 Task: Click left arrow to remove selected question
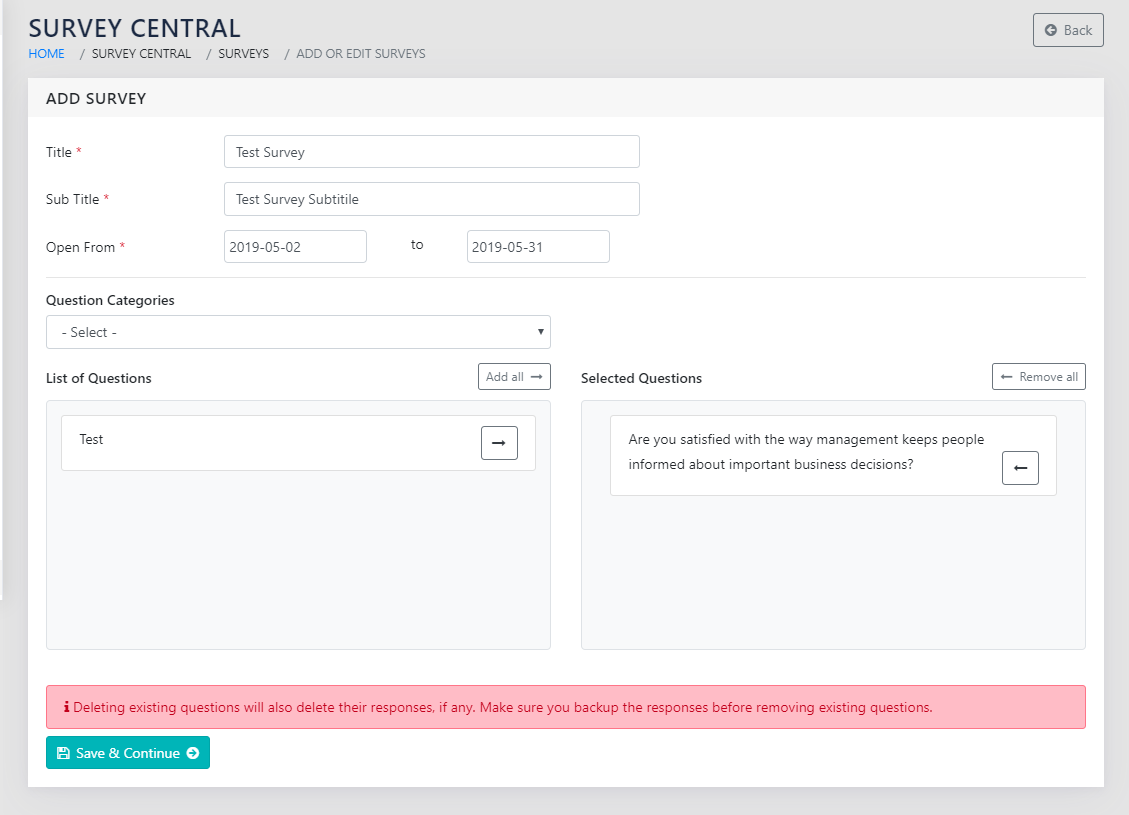point(1020,468)
